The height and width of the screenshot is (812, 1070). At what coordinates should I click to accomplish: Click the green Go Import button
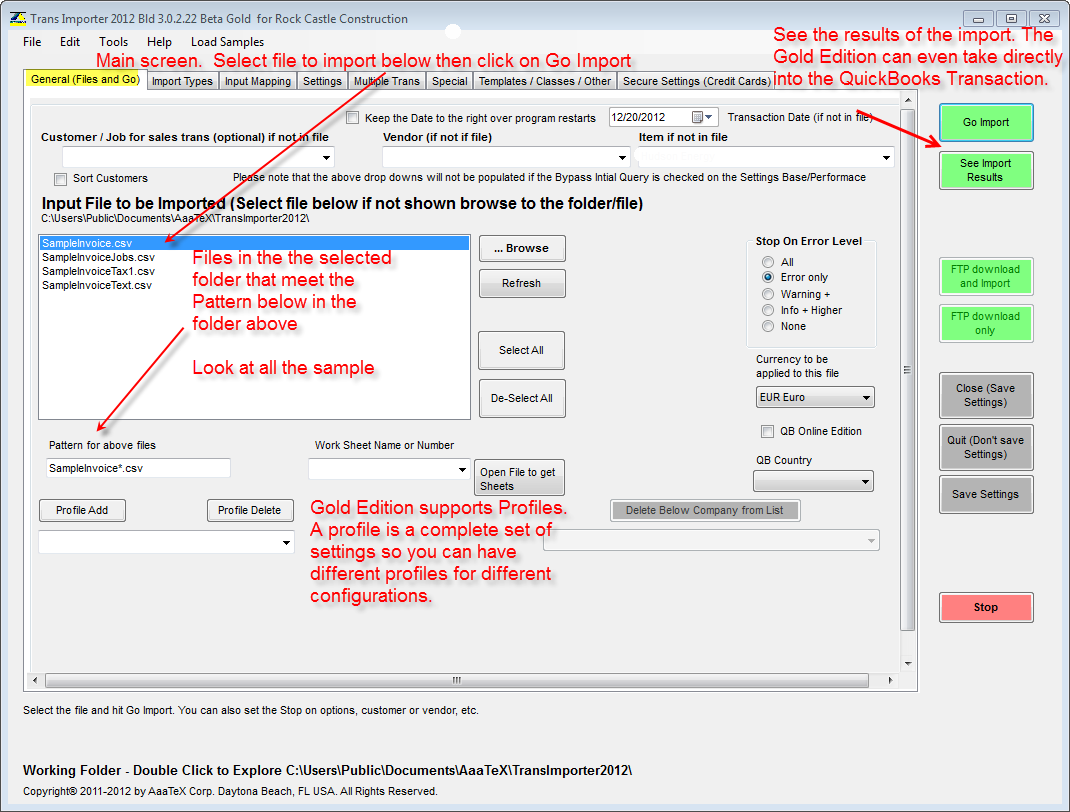tap(986, 122)
